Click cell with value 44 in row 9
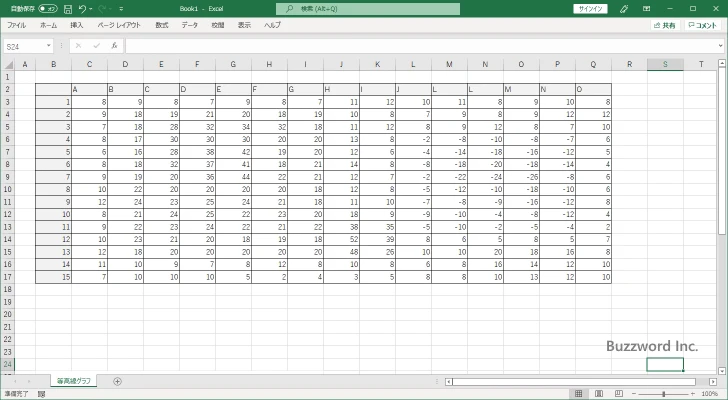Image resolution: width=728 pixels, height=400 pixels. click(233, 177)
